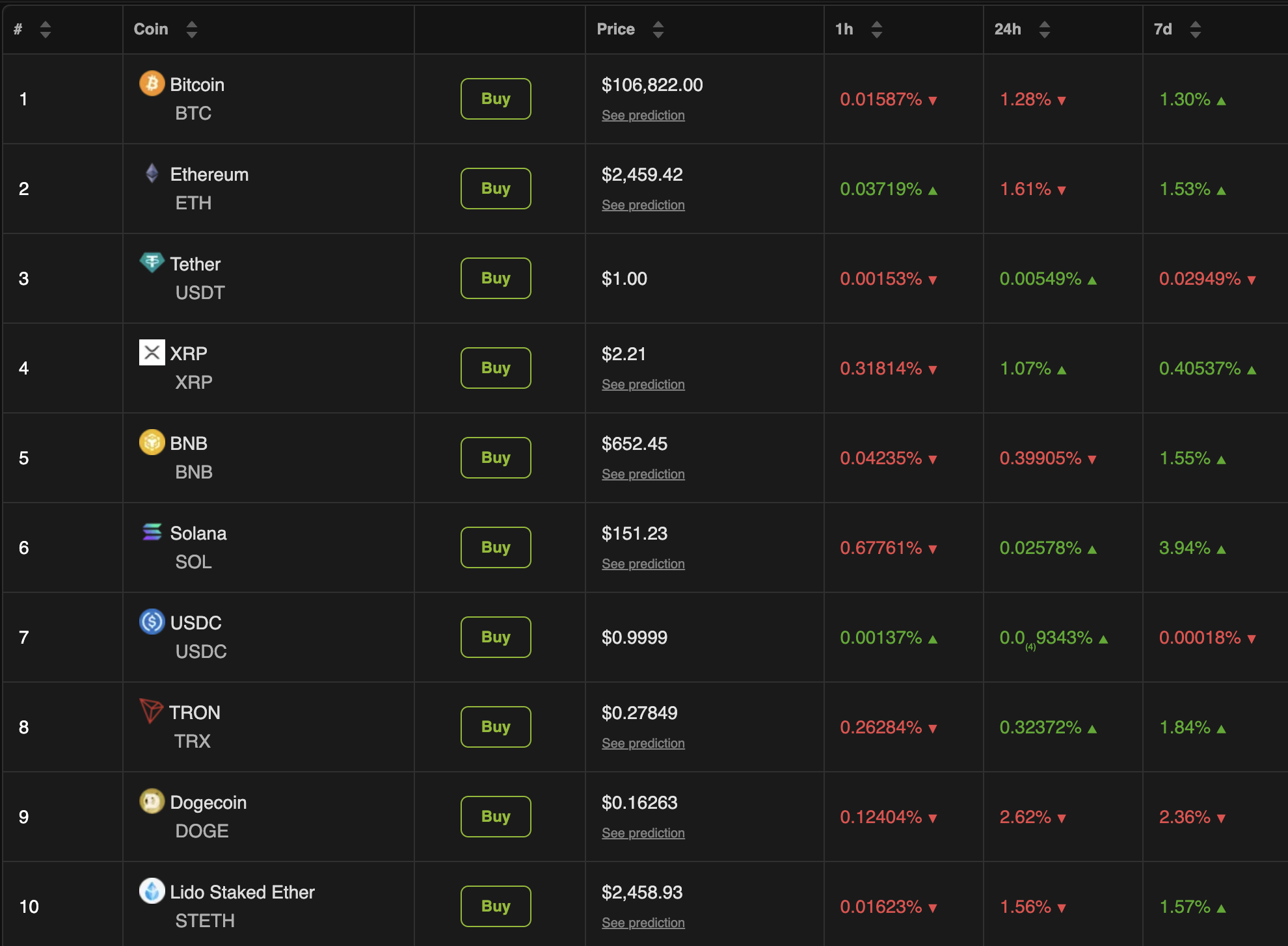1288x946 pixels.
Task: Click the Ethereum diamond logo icon
Action: 152,173
